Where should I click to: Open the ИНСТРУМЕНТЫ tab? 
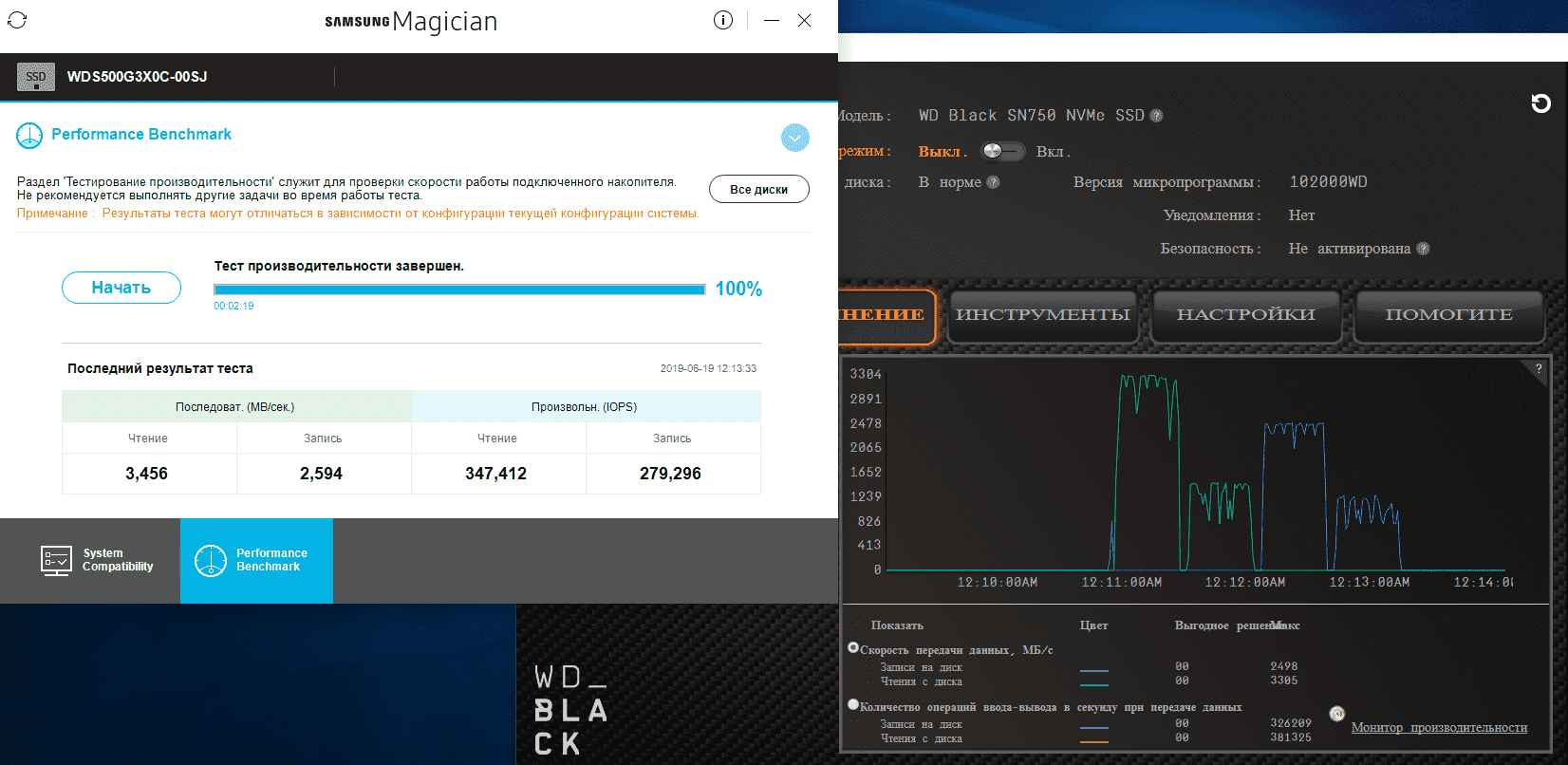(1042, 315)
